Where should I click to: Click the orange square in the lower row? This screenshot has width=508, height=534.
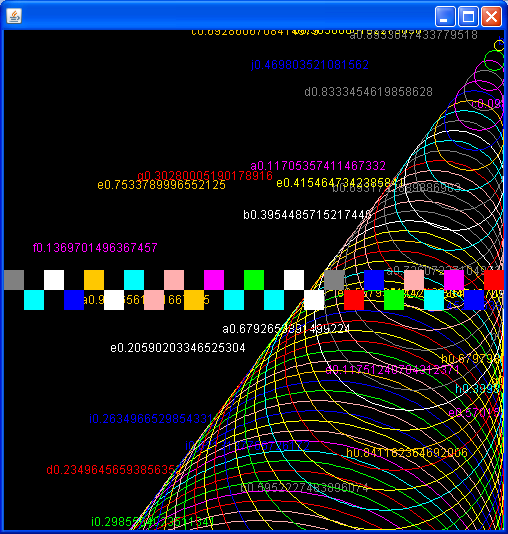coord(194,300)
